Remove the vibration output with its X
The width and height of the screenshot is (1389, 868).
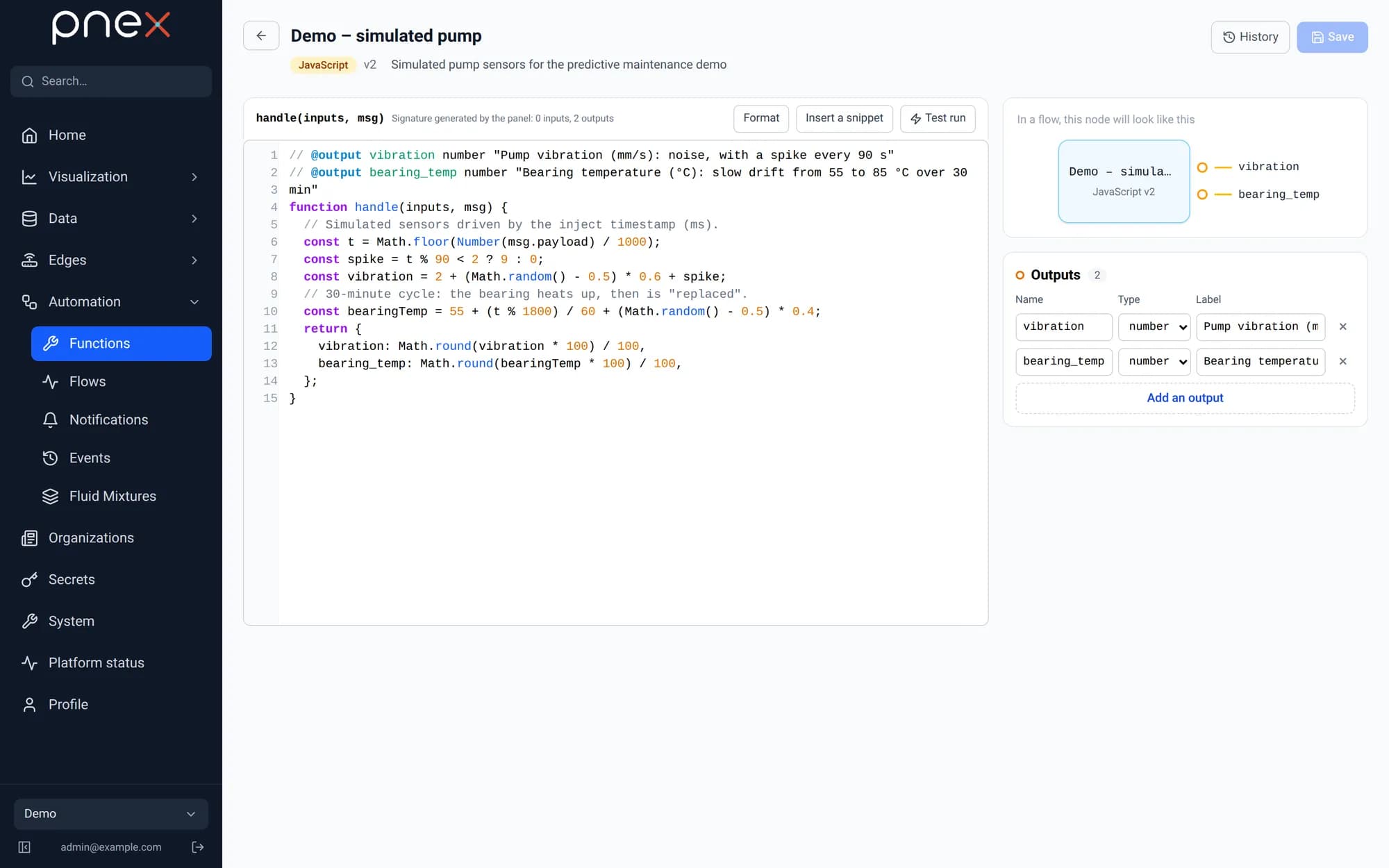click(x=1342, y=326)
